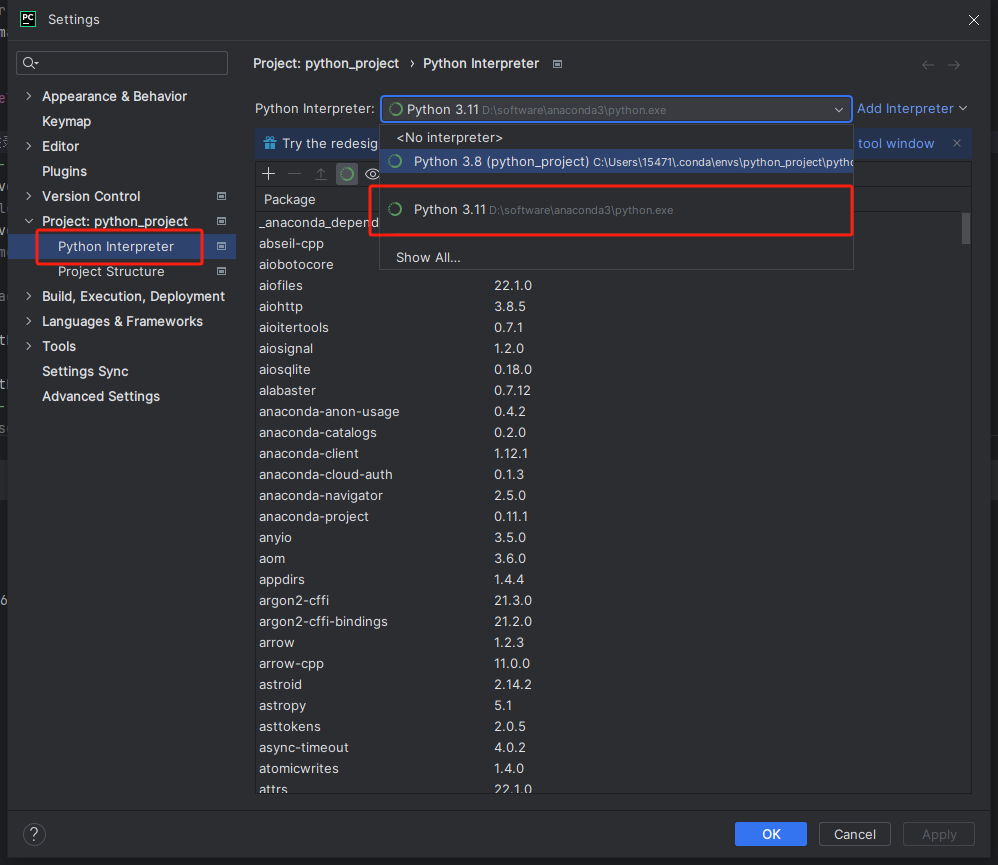Open the help question mark icon

(x=34, y=834)
